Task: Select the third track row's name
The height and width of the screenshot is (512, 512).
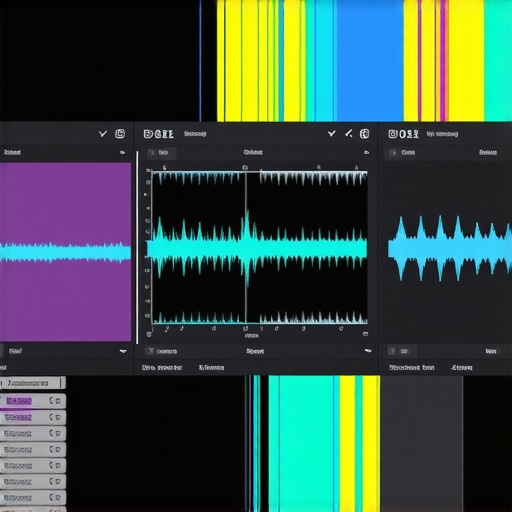Action: [17, 433]
